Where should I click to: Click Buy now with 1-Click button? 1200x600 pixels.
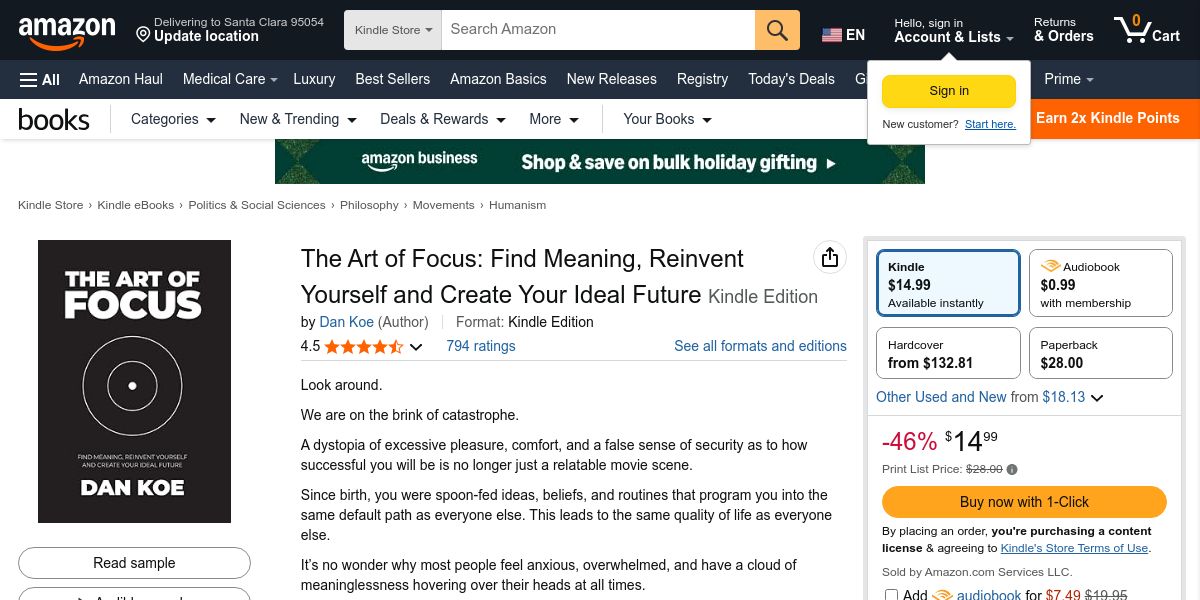(1024, 502)
